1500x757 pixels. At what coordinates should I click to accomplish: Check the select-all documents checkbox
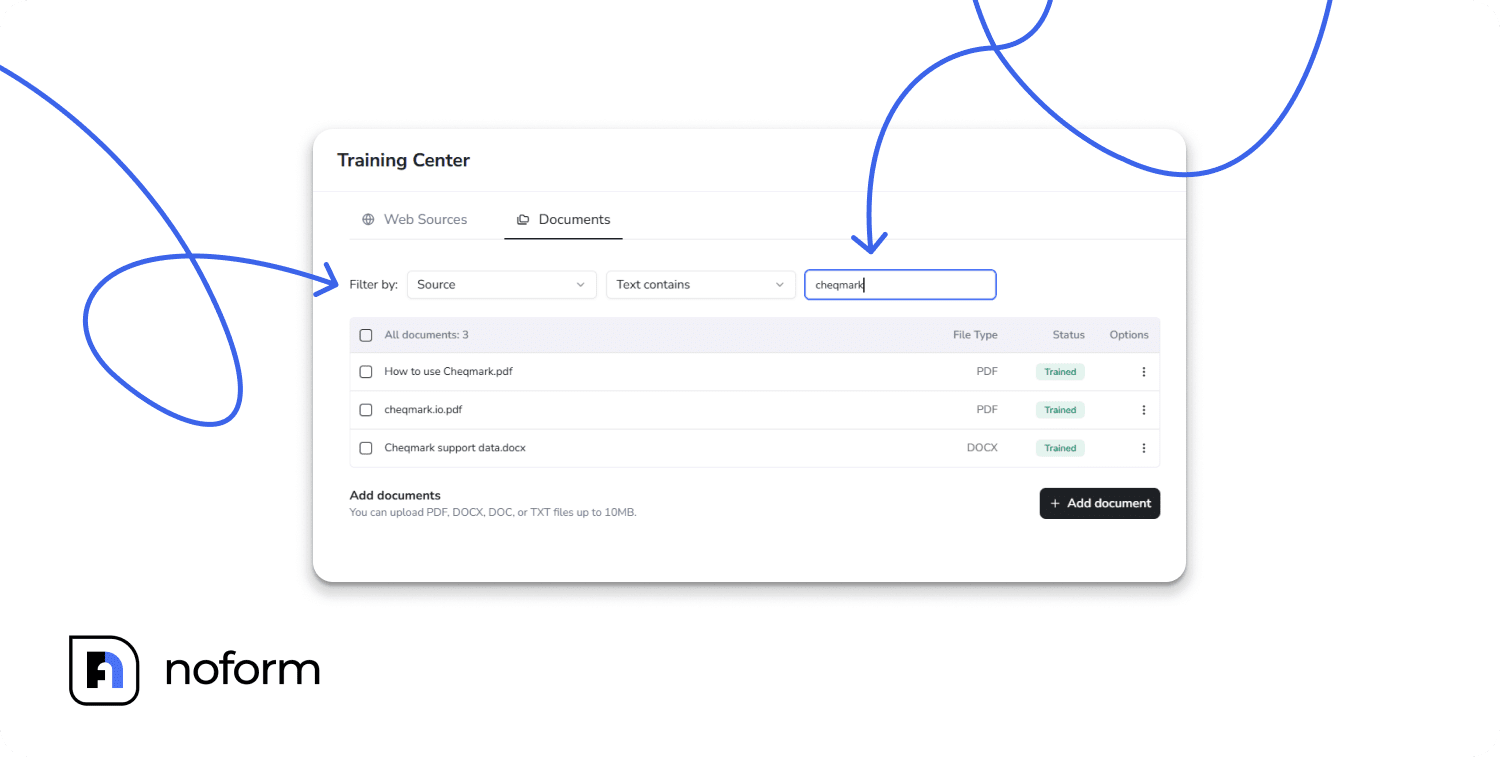366,335
